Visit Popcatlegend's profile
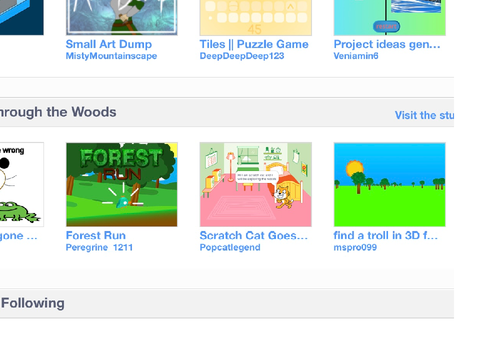This screenshot has width=480, height=360. point(230,247)
